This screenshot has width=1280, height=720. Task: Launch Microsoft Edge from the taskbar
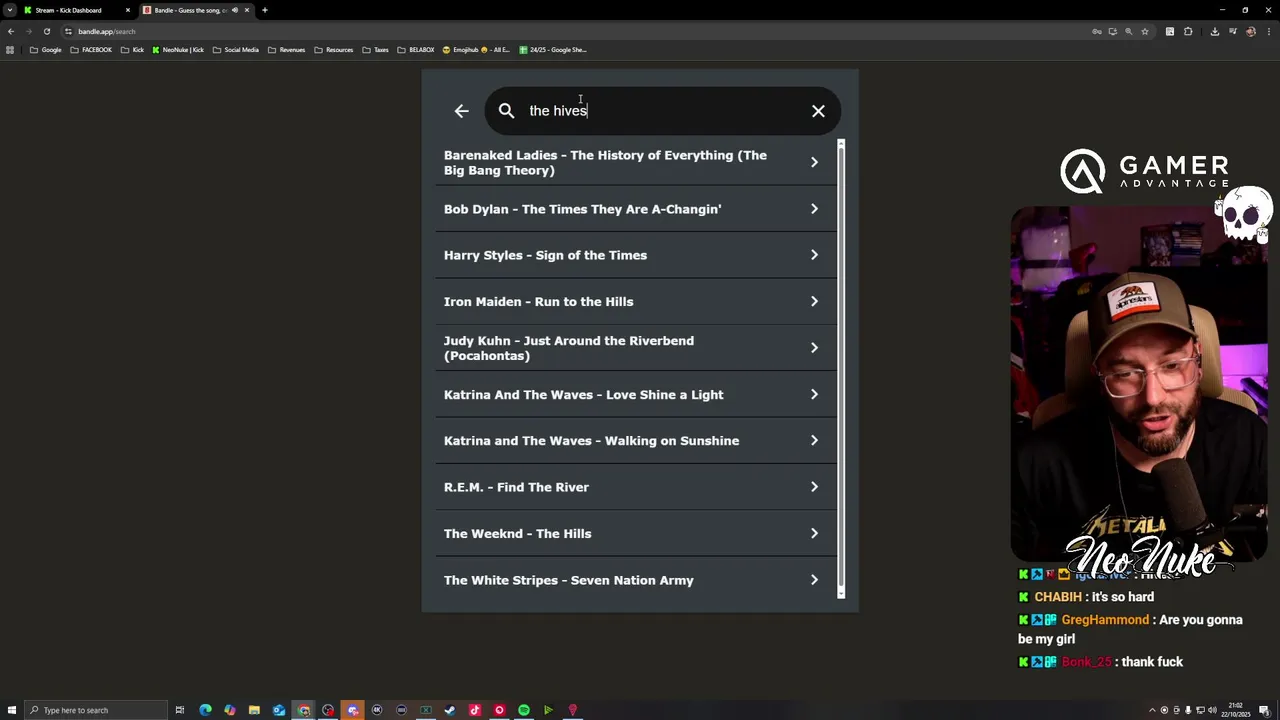pos(205,710)
